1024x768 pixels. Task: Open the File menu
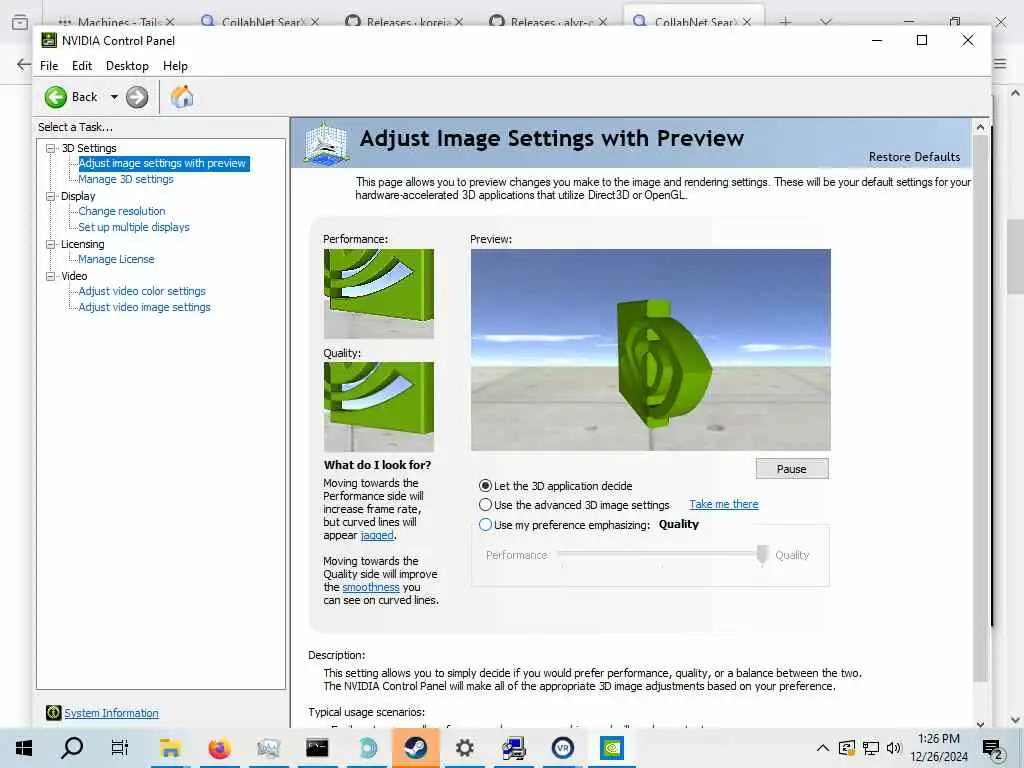(49, 66)
